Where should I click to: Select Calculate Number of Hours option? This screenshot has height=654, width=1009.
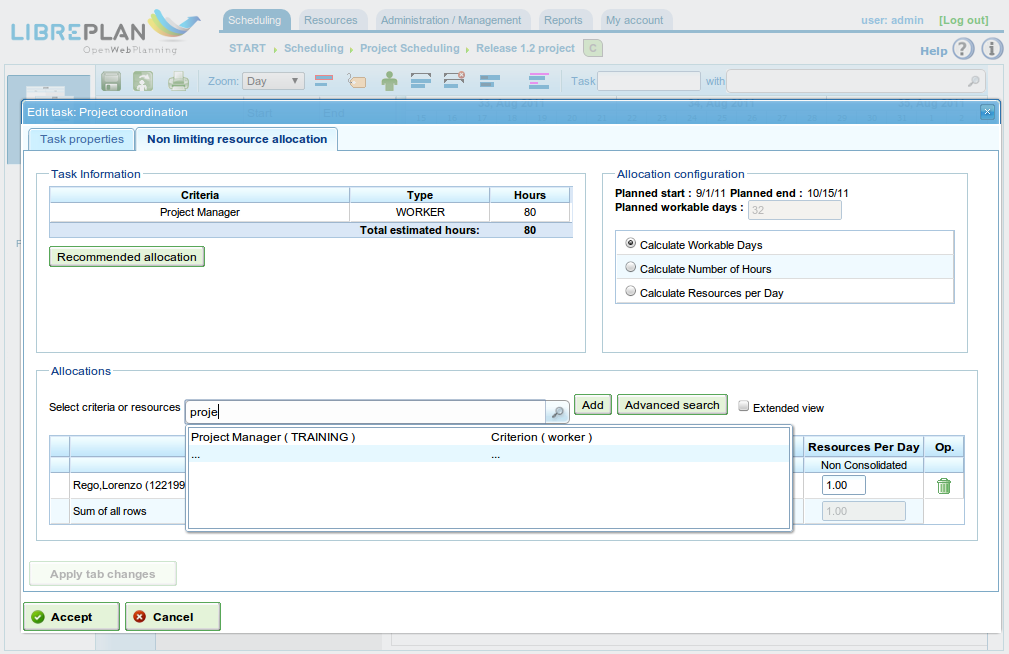click(x=631, y=267)
